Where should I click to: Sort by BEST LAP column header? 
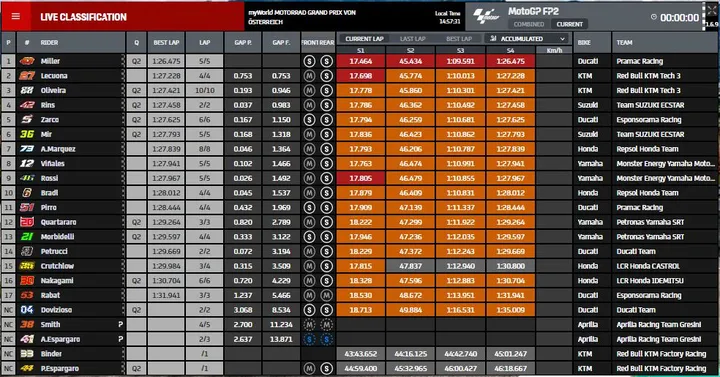click(x=166, y=42)
